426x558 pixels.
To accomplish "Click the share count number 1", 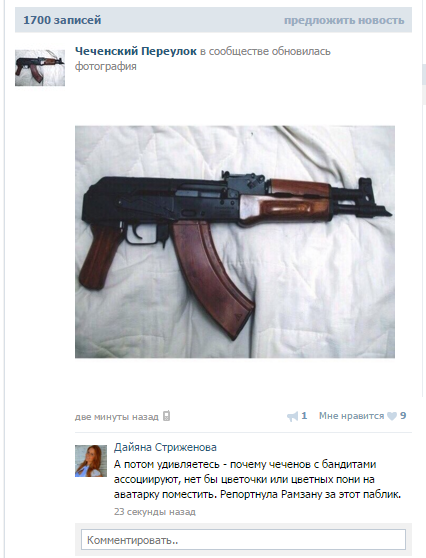I will 304,416.
